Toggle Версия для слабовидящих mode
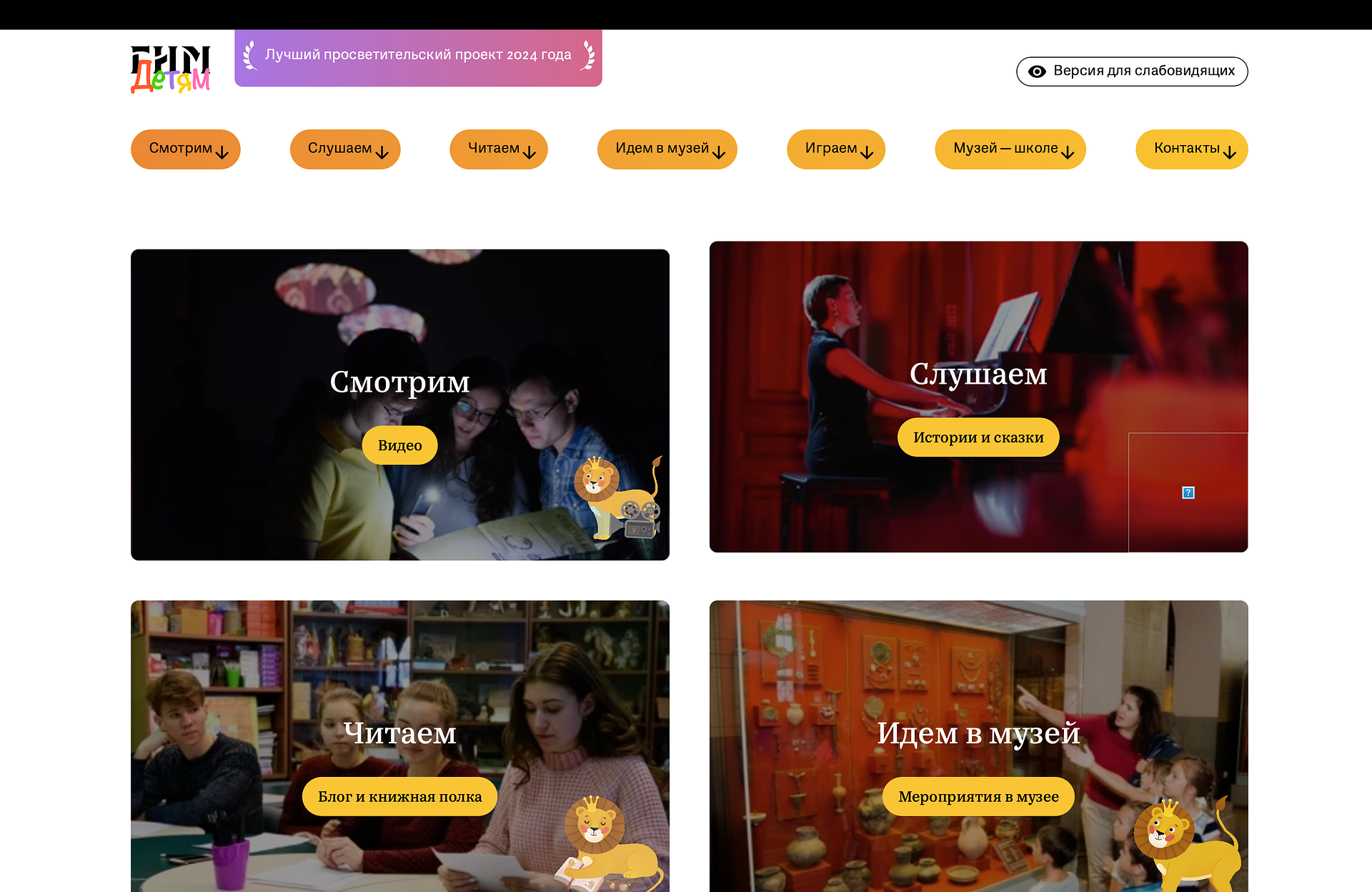 [x=1143, y=71]
